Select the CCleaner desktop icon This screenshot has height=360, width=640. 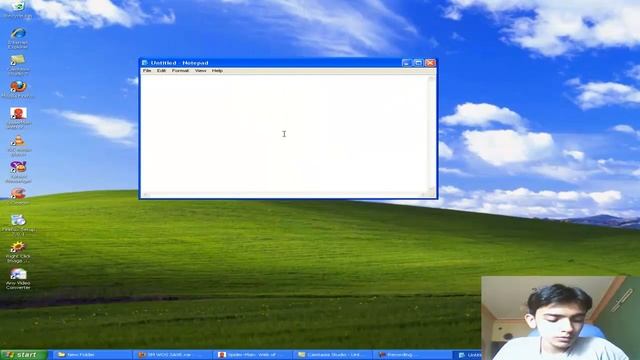tap(18, 196)
